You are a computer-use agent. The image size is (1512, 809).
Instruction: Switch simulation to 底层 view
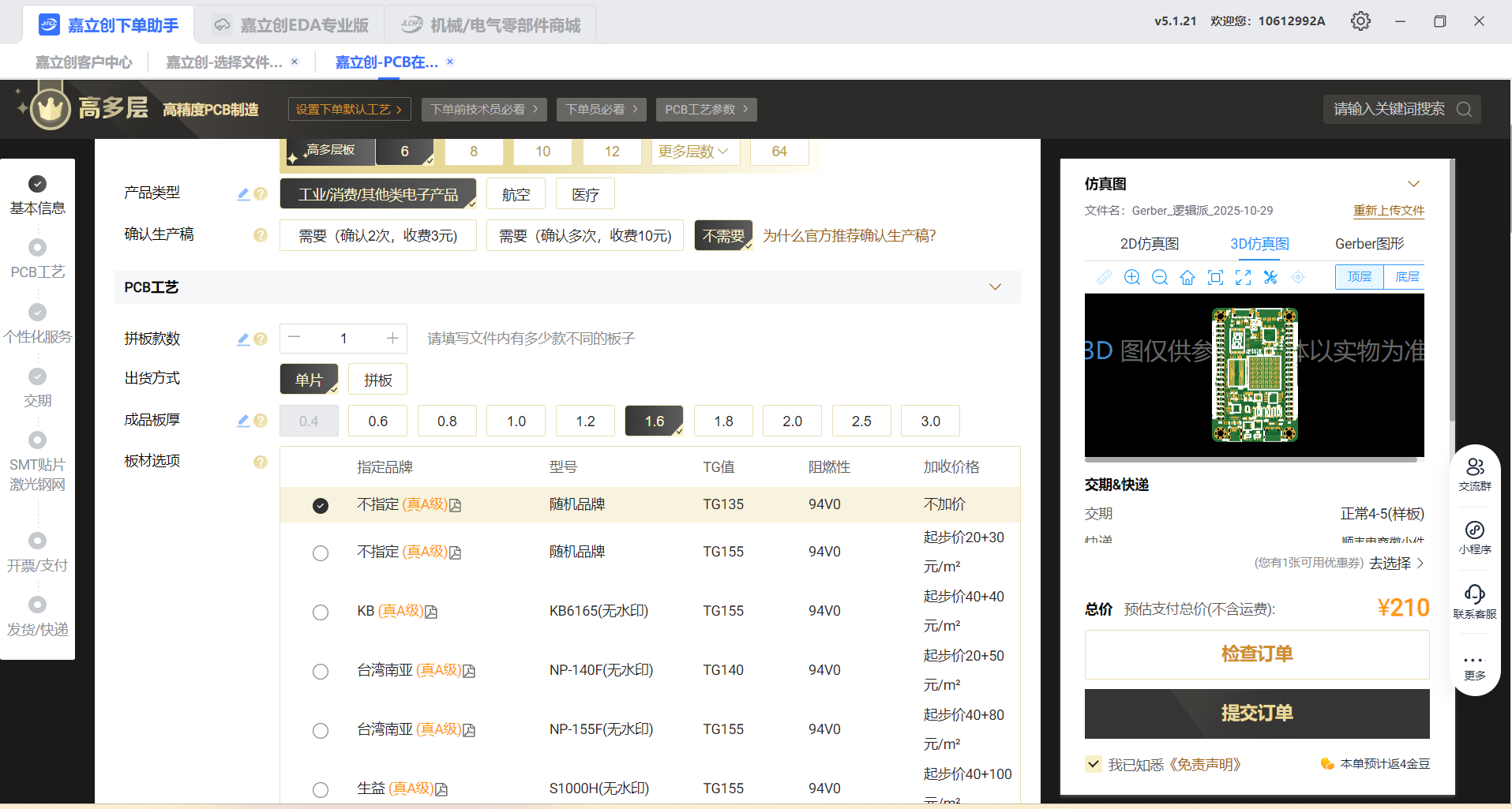[1407, 277]
